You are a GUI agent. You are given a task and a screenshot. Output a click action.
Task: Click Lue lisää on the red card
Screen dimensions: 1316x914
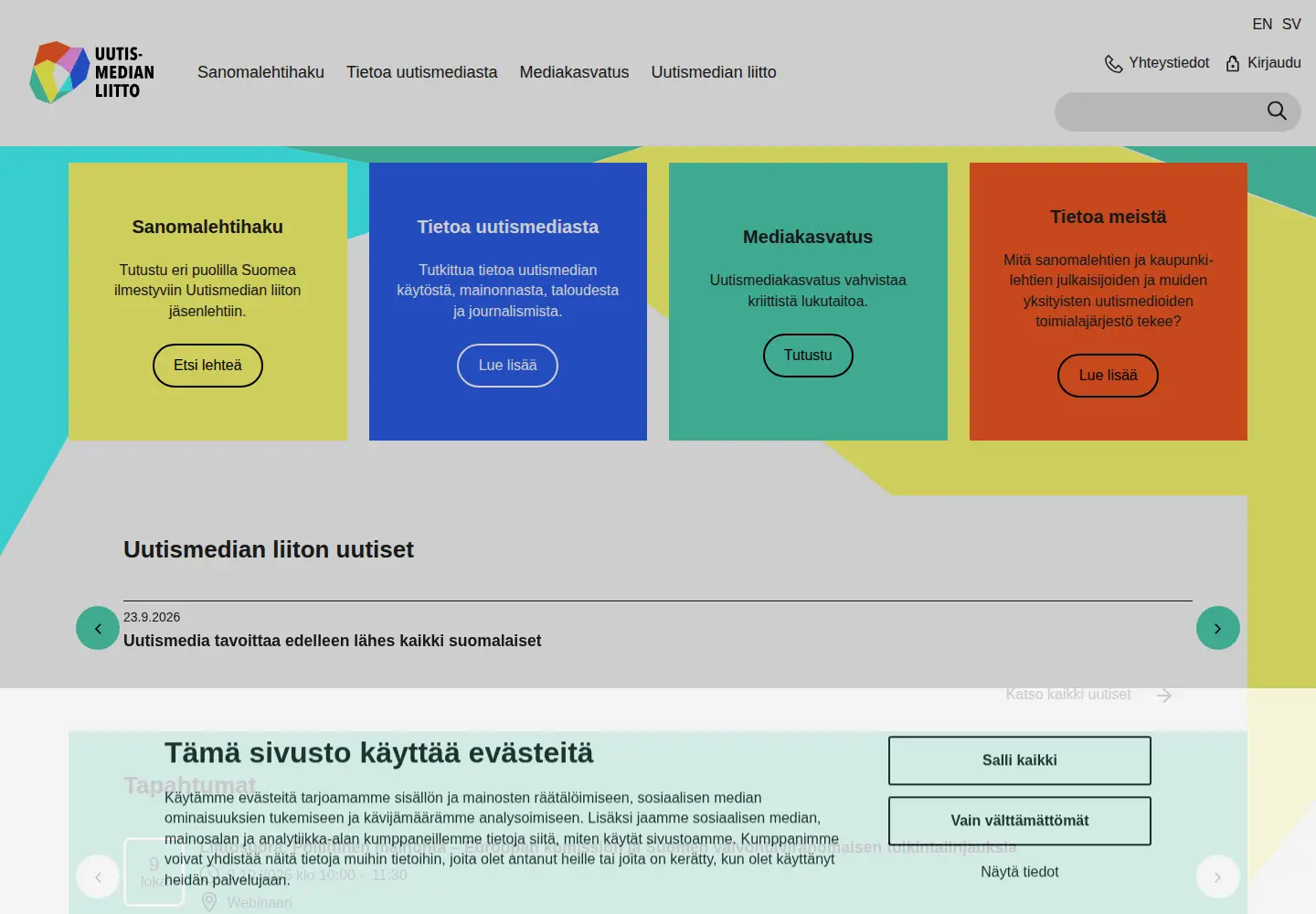(x=1108, y=376)
